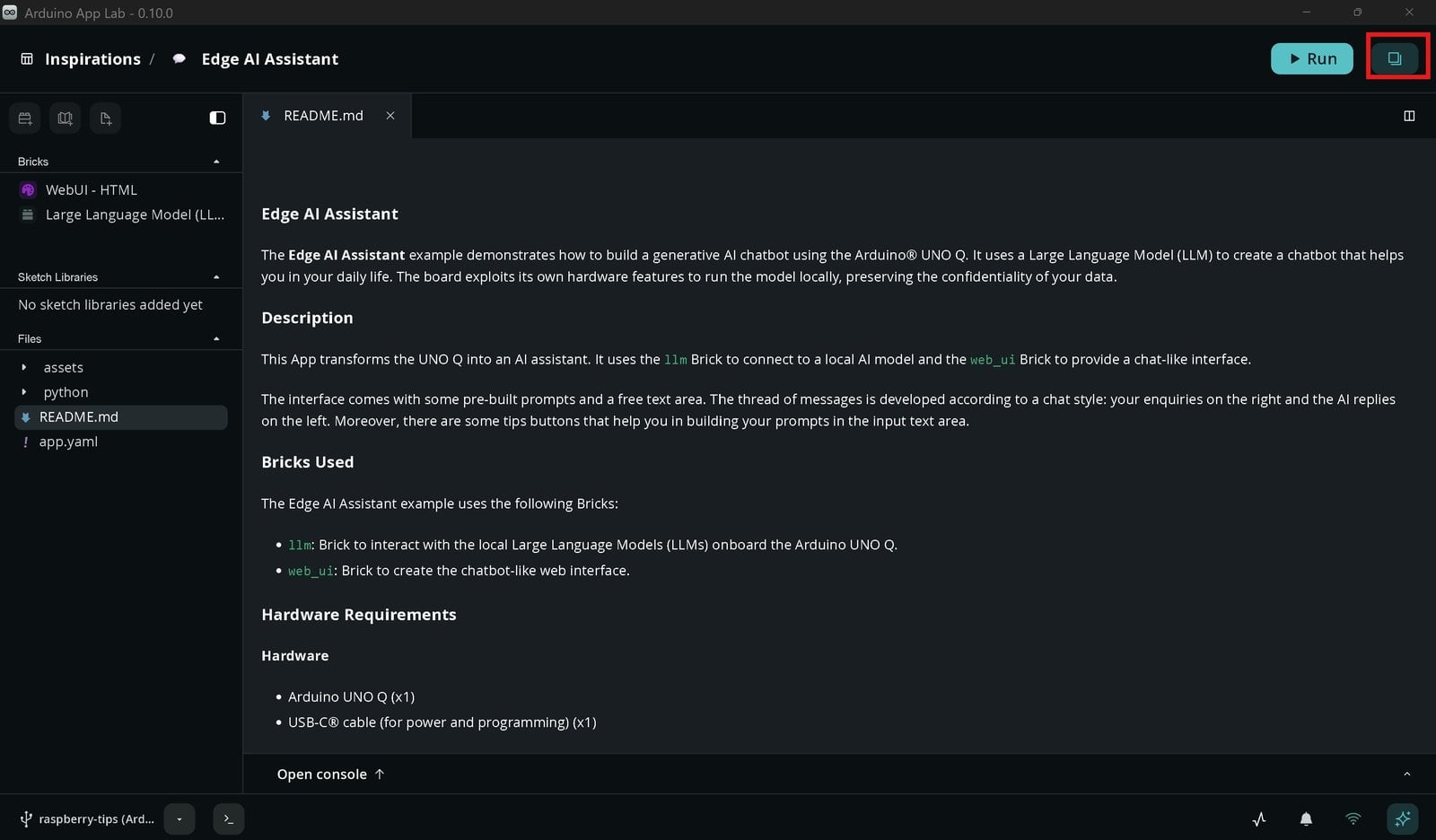
Task: Close the README.md tab
Action: tap(390, 116)
